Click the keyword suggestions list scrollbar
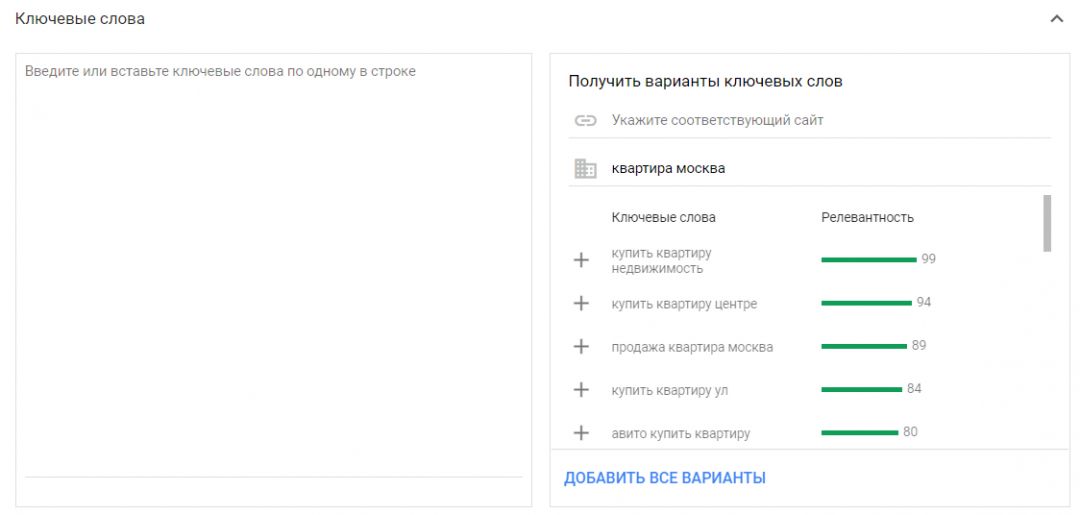 pyautogui.click(x=1047, y=223)
